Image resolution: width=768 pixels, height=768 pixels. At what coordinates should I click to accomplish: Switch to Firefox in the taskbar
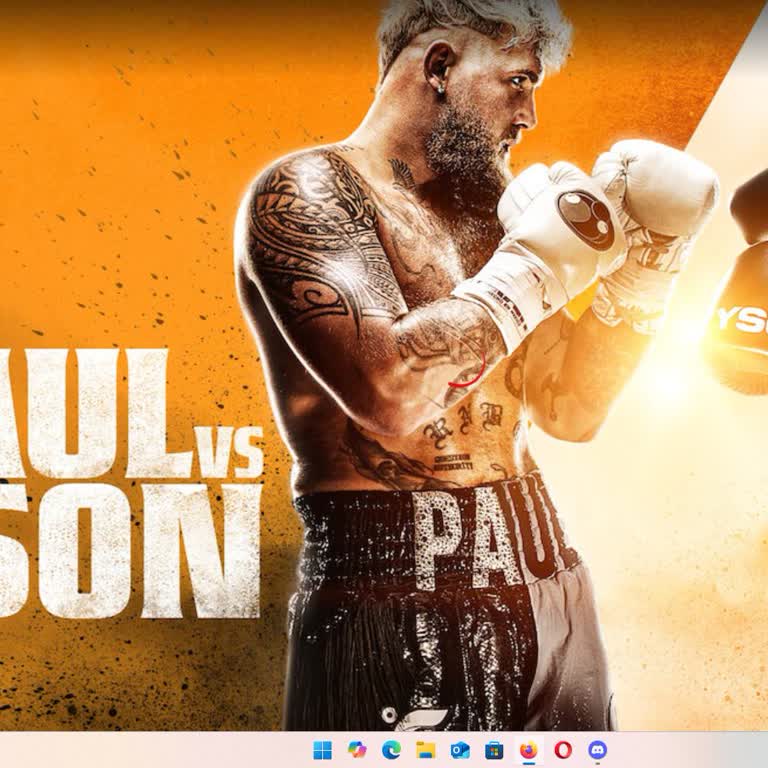coord(528,750)
